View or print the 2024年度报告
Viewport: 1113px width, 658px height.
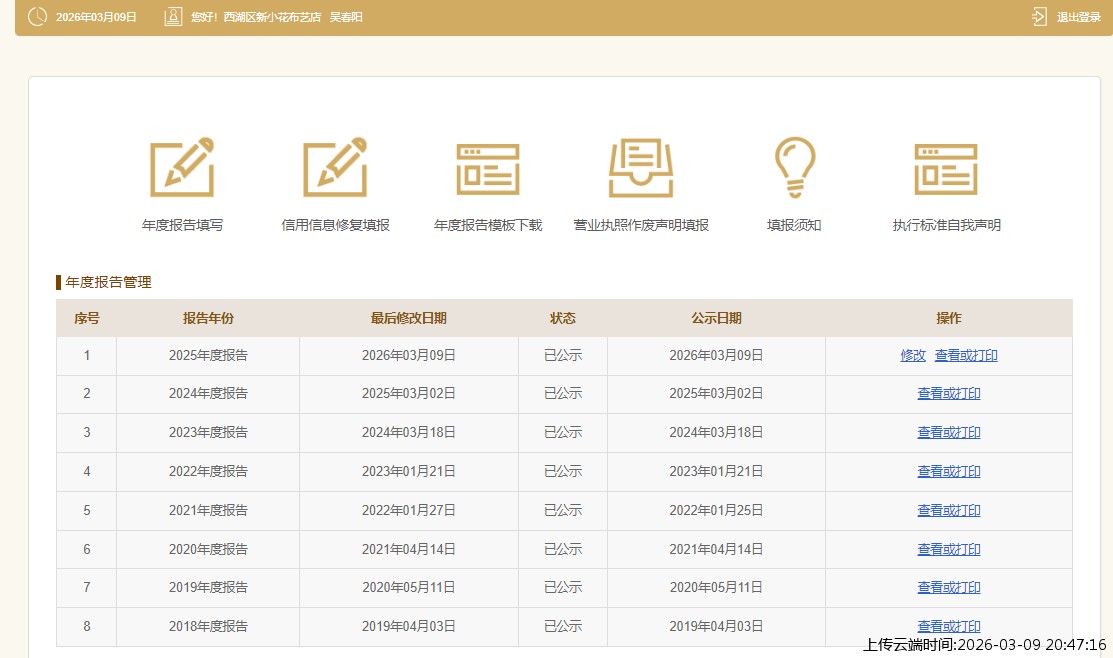(x=949, y=394)
